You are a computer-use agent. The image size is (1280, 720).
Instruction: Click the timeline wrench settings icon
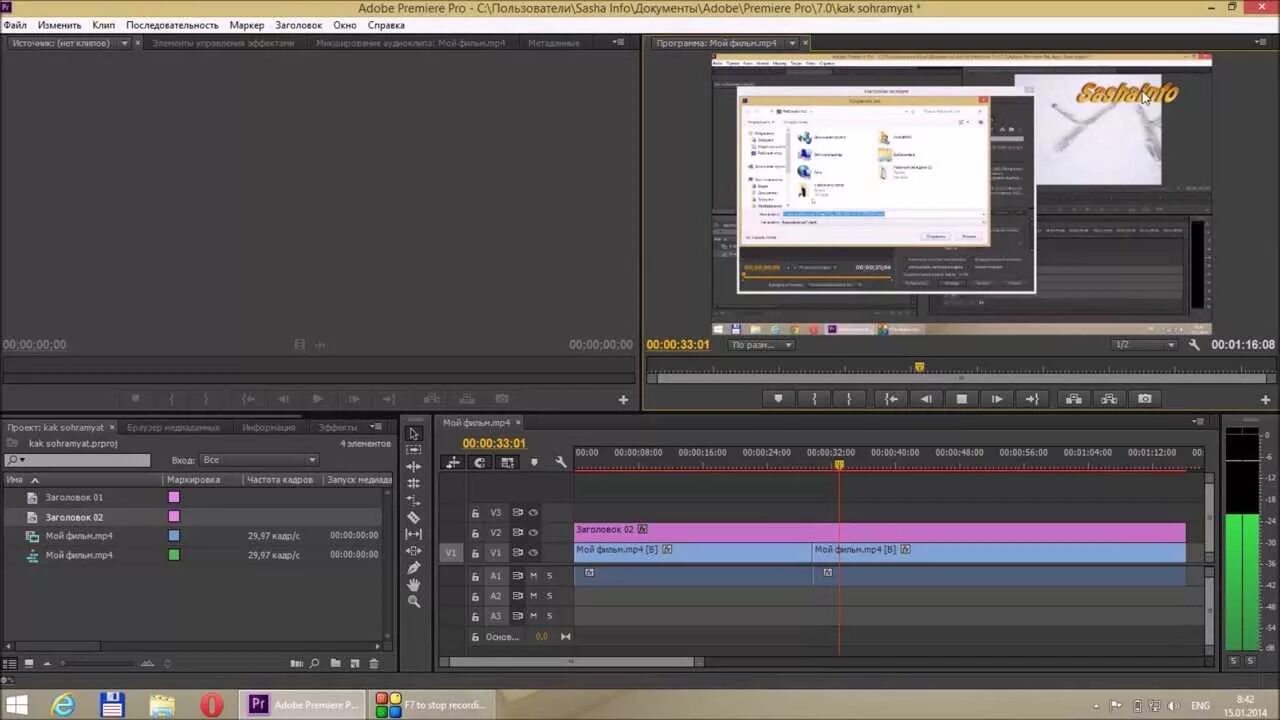click(x=561, y=462)
